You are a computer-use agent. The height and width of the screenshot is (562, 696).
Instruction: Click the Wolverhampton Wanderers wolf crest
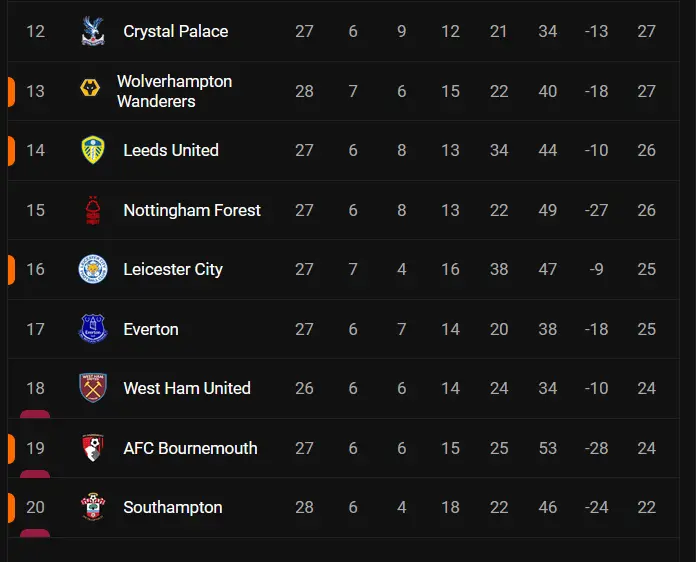coord(93,91)
